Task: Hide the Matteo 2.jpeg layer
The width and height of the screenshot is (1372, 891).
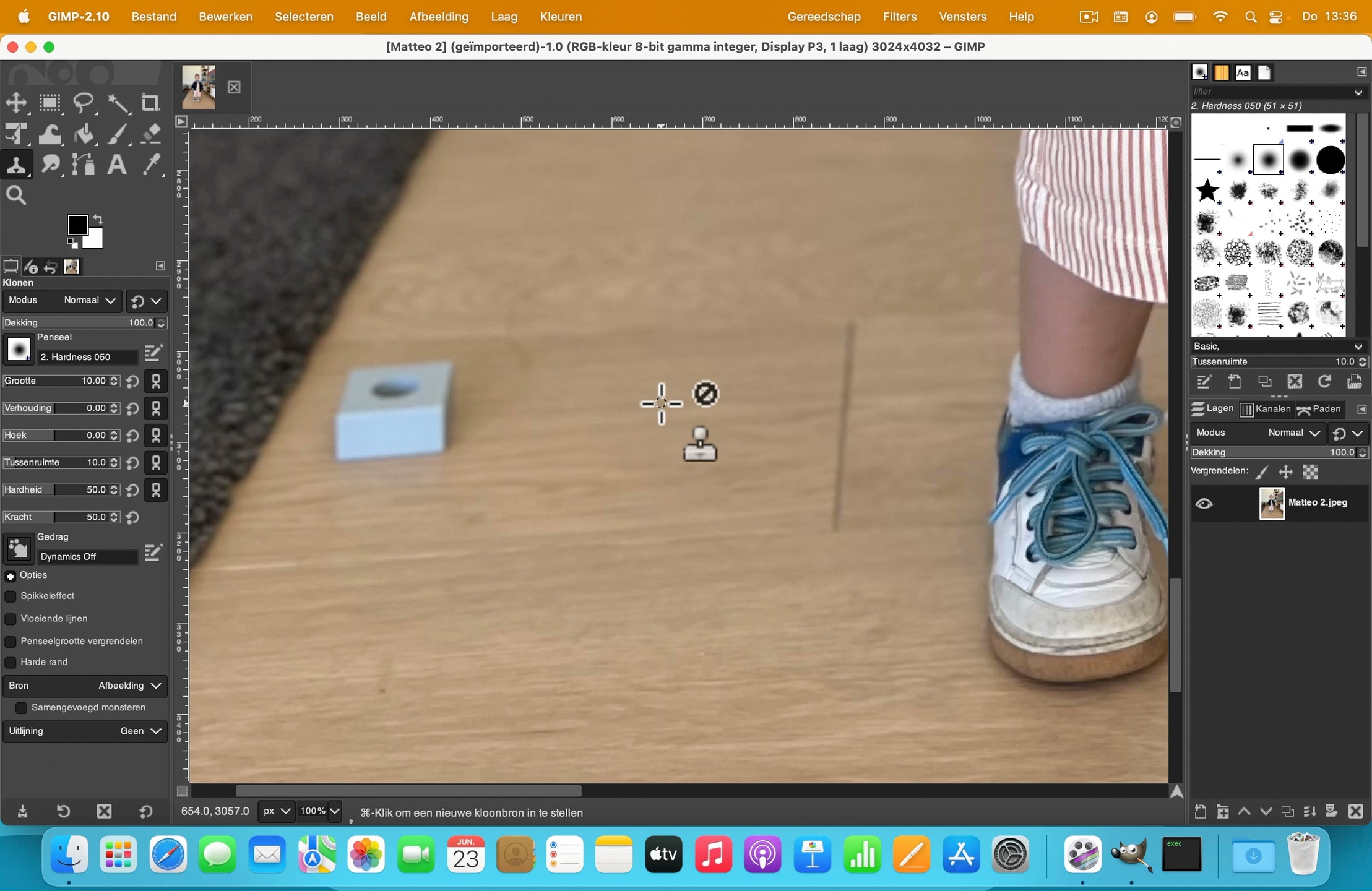Action: 1204,503
